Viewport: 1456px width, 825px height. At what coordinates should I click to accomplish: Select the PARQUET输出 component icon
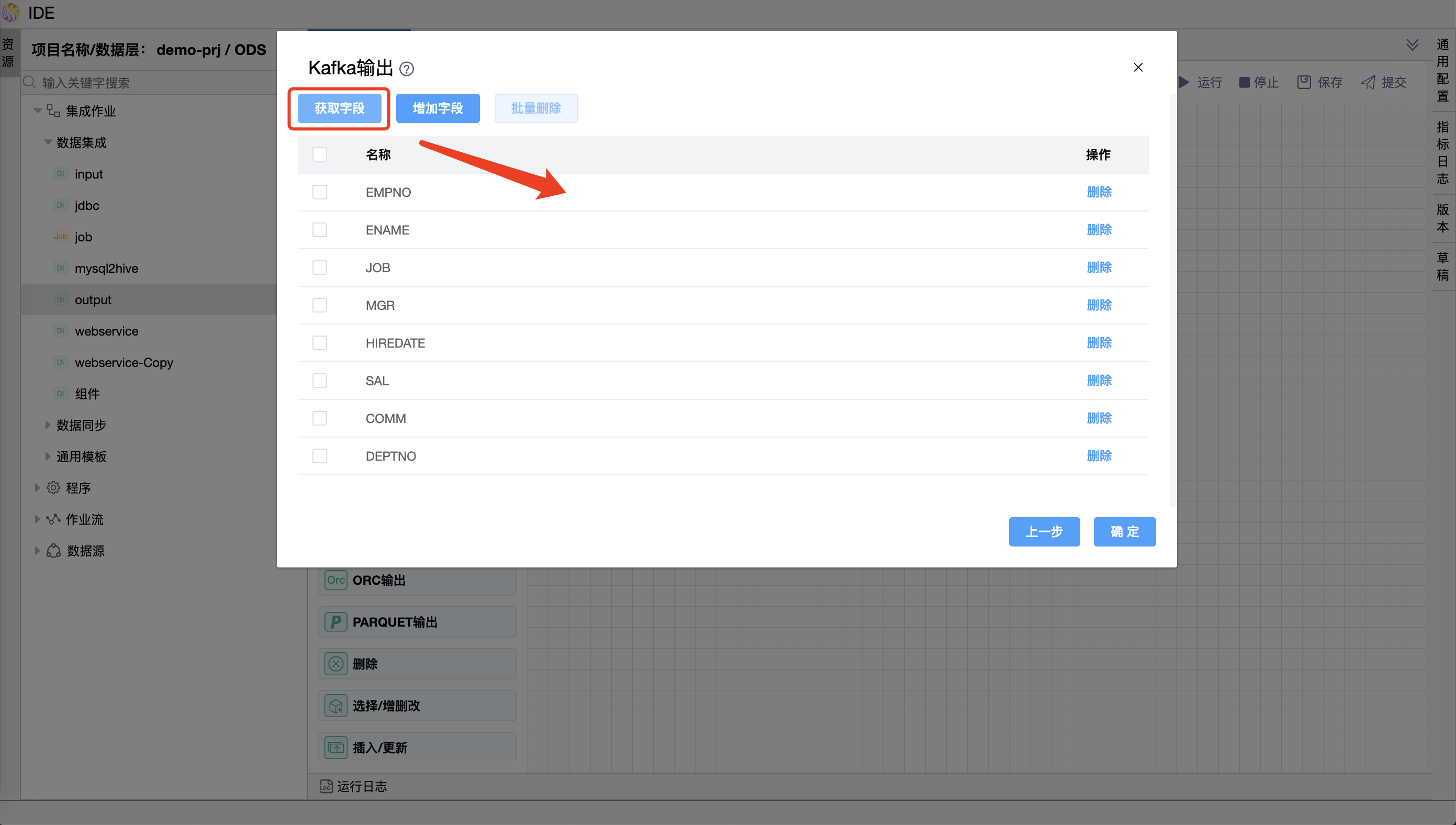coord(336,622)
